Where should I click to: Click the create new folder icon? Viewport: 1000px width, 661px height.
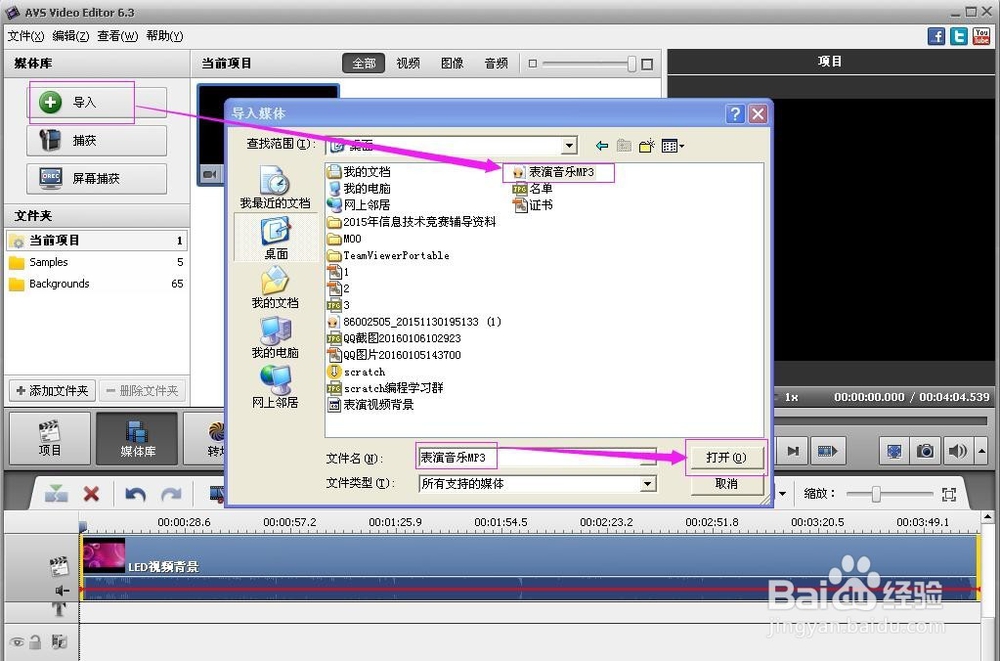click(647, 146)
